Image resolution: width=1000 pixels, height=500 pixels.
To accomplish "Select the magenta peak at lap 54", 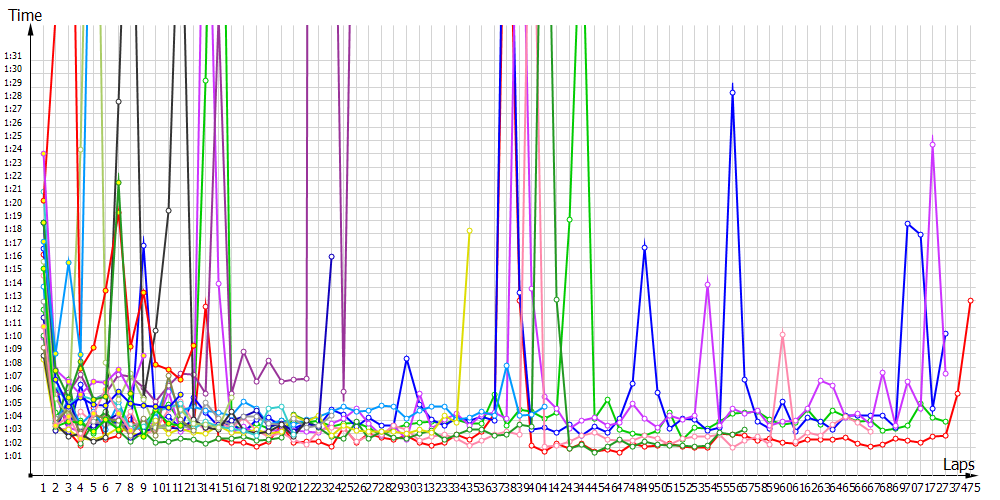I will pos(707,285).
